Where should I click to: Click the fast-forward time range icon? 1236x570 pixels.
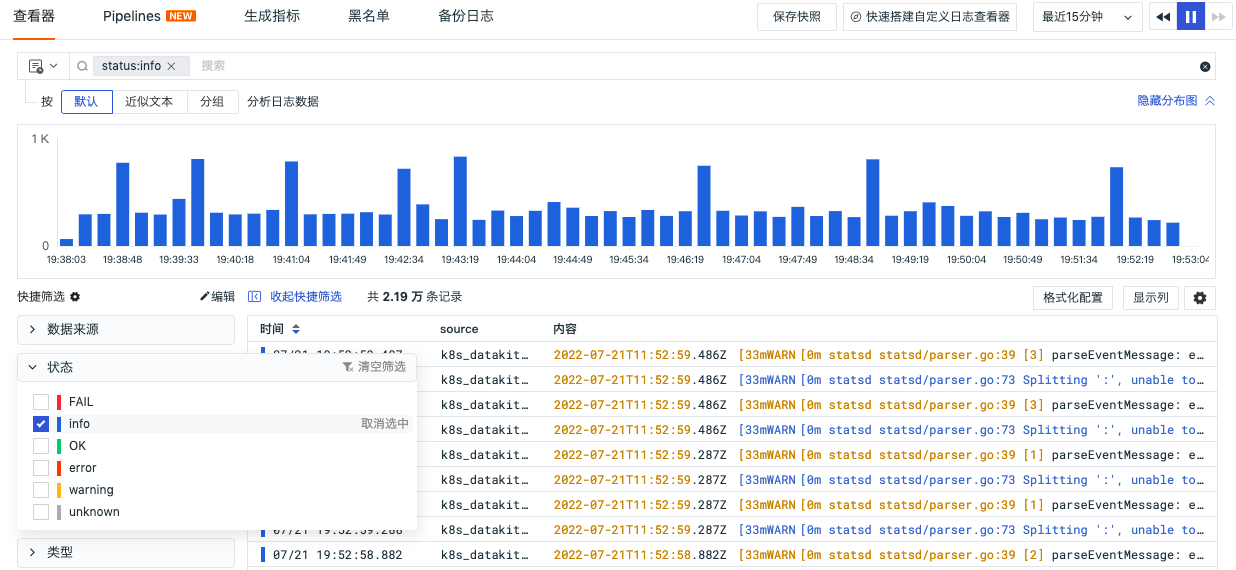click(x=1217, y=17)
